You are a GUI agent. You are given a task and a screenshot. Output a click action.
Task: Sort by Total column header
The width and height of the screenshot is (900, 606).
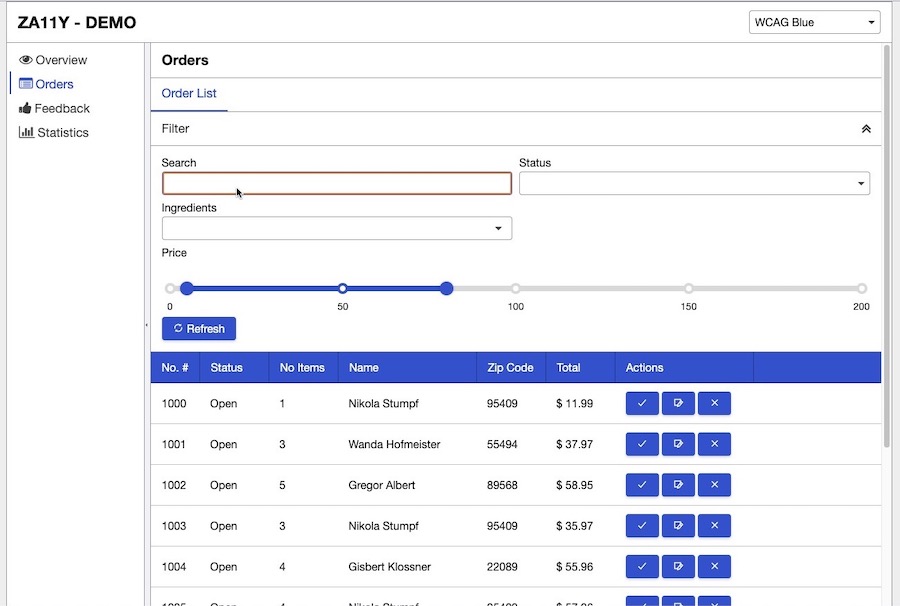(568, 367)
